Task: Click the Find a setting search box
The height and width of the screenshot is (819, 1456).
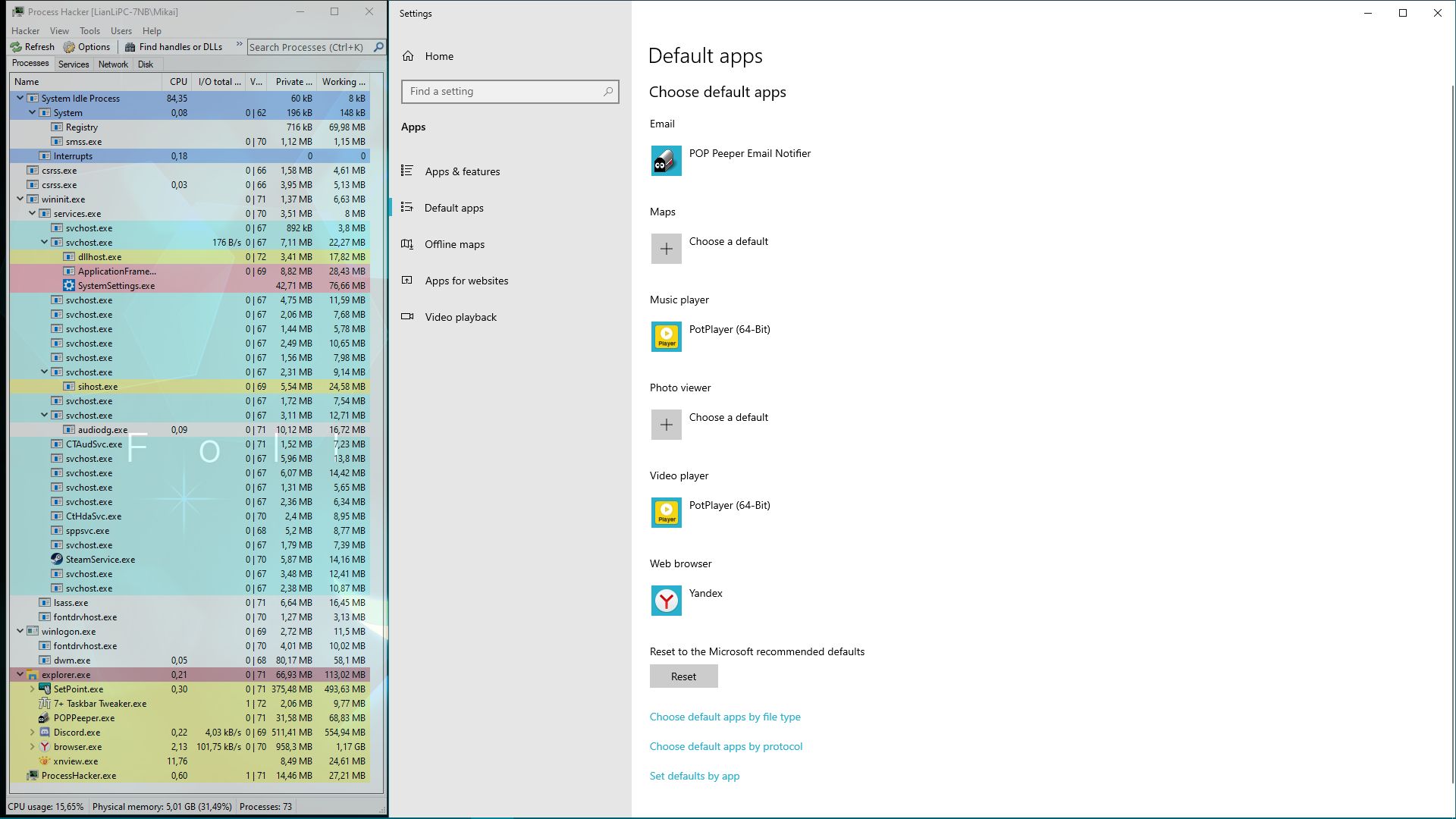Action: tap(510, 92)
